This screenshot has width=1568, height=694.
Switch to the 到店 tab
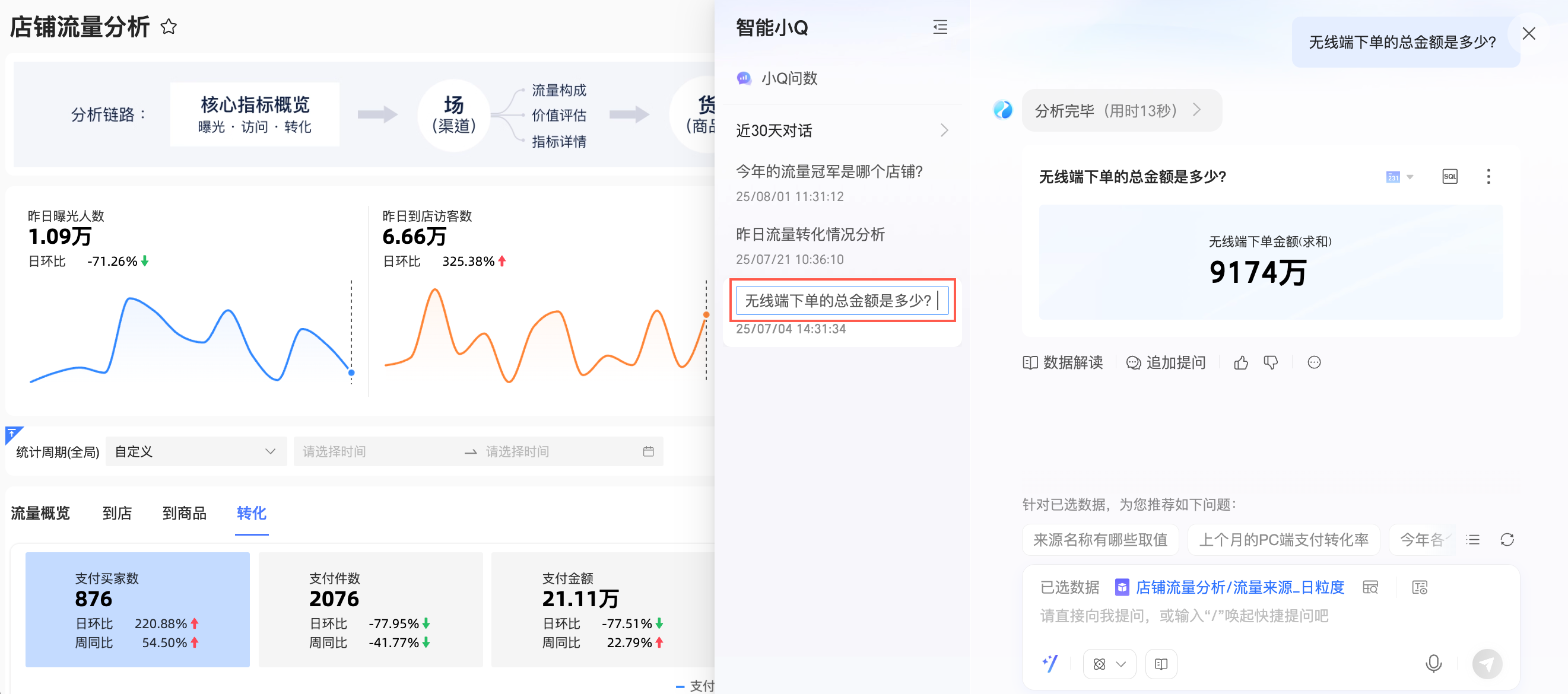coord(117,512)
